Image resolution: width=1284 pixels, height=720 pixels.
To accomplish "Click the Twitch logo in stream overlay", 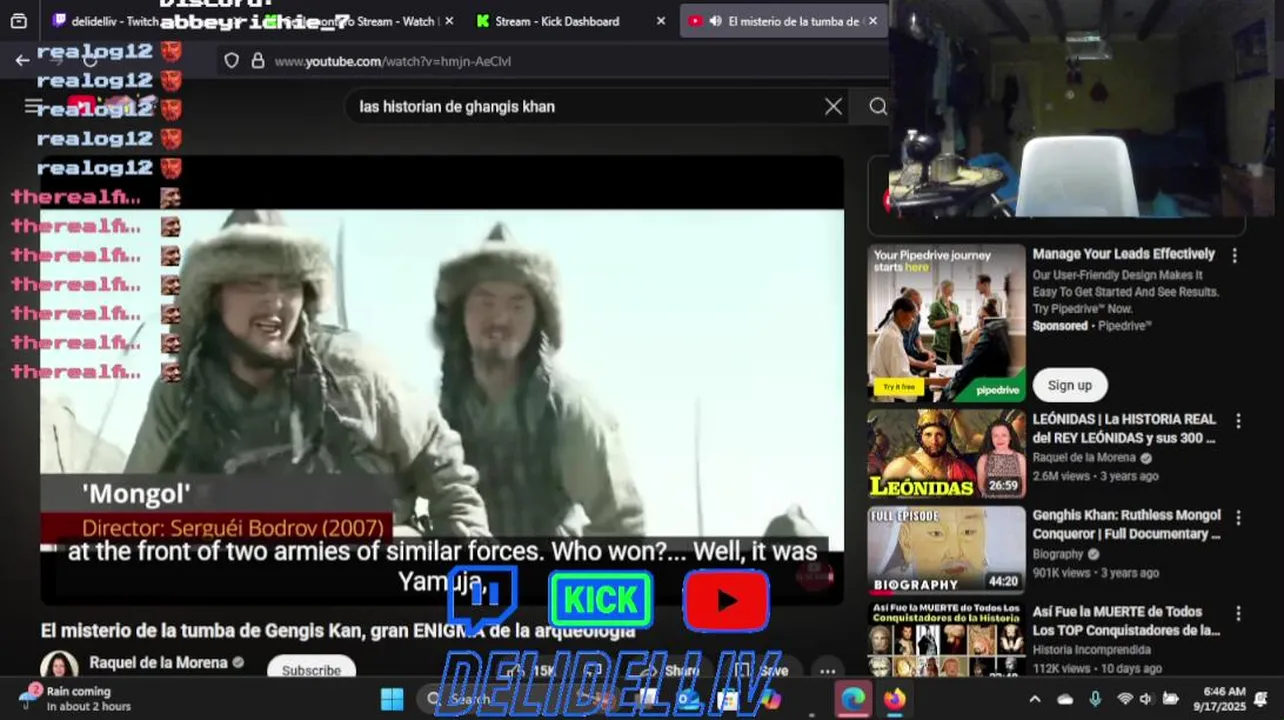I will pyautogui.click(x=482, y=598).
